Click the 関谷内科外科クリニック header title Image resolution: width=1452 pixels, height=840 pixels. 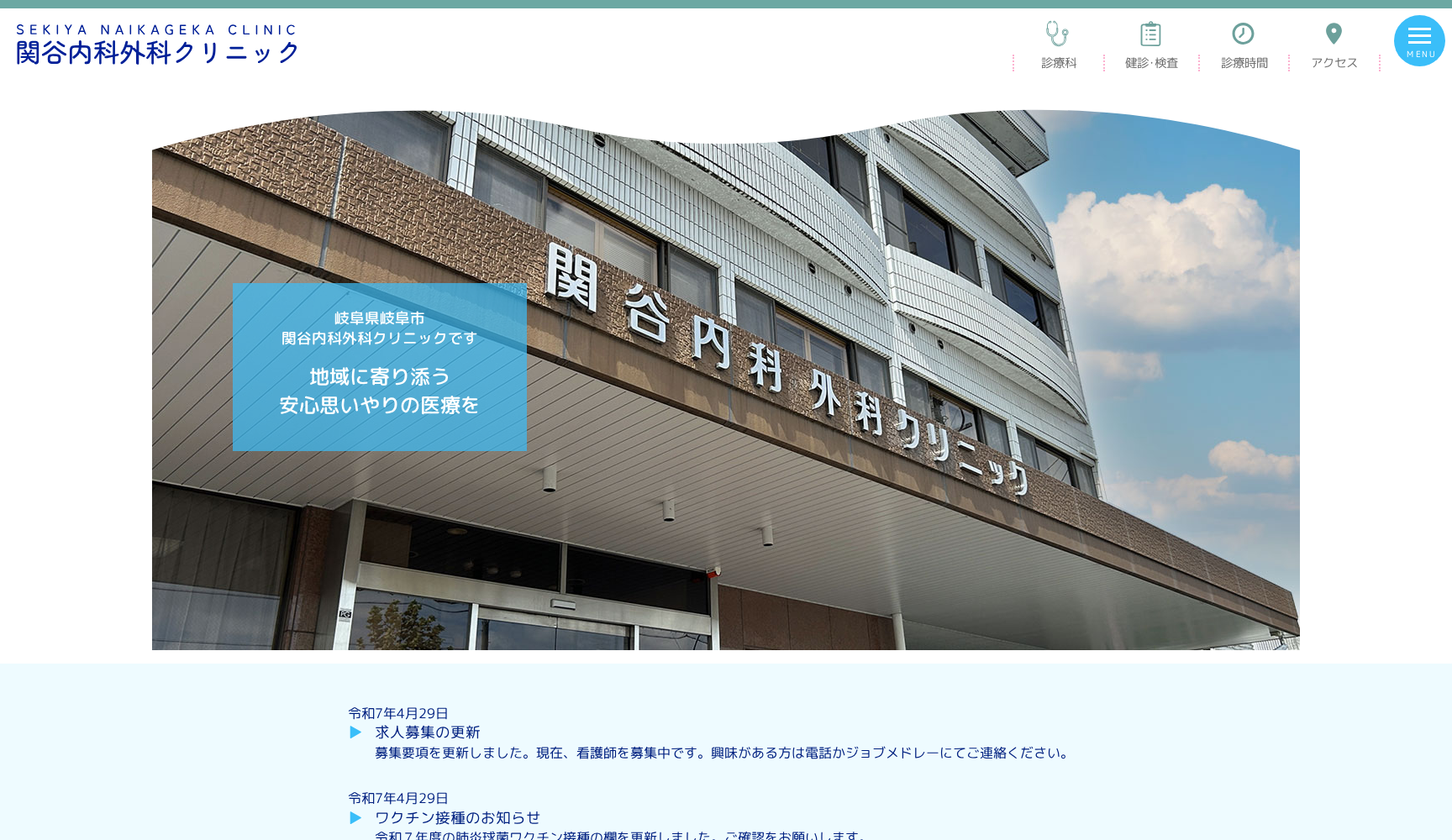[155, 52]
